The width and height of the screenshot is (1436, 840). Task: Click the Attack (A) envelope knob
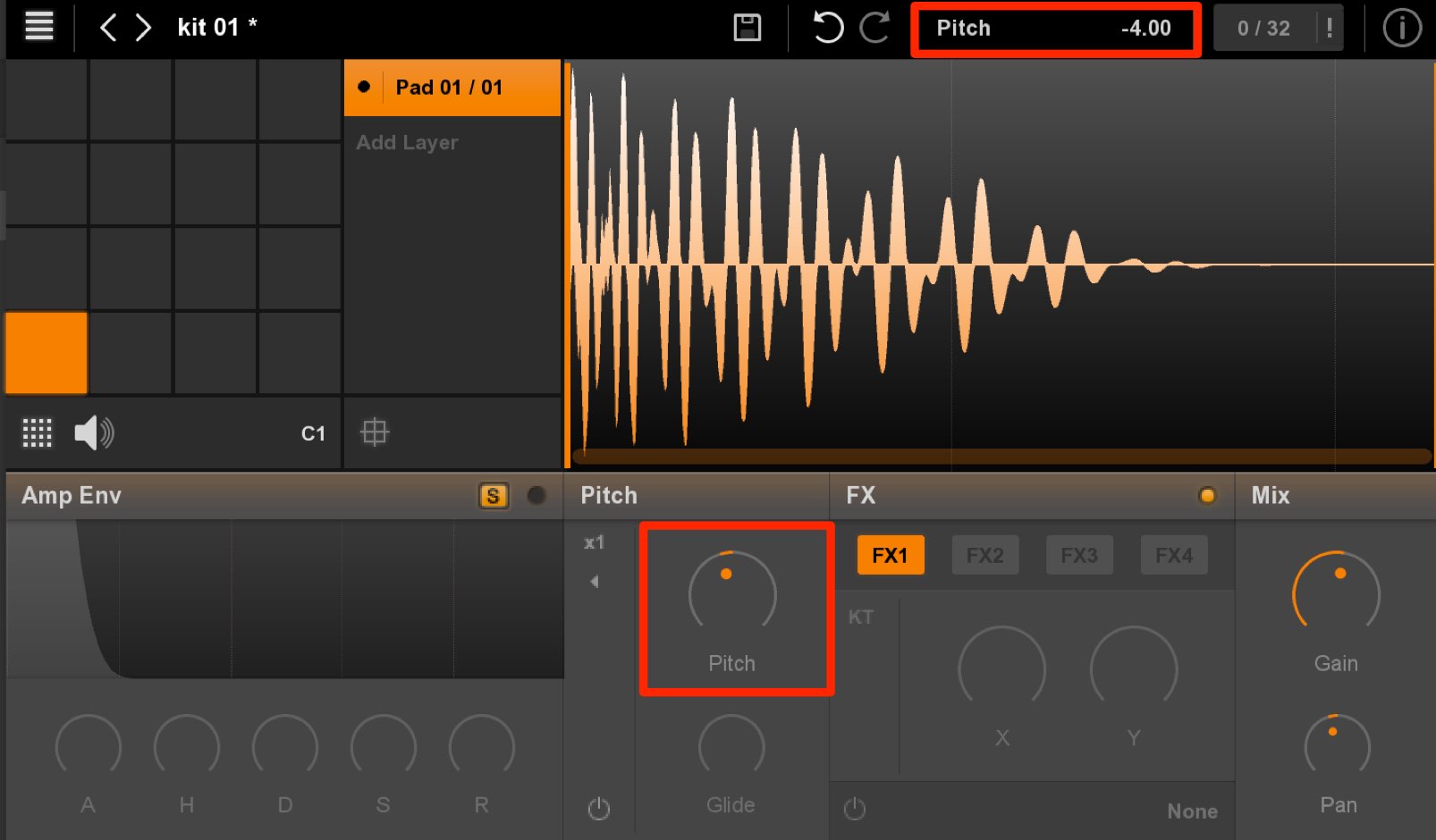88,746
